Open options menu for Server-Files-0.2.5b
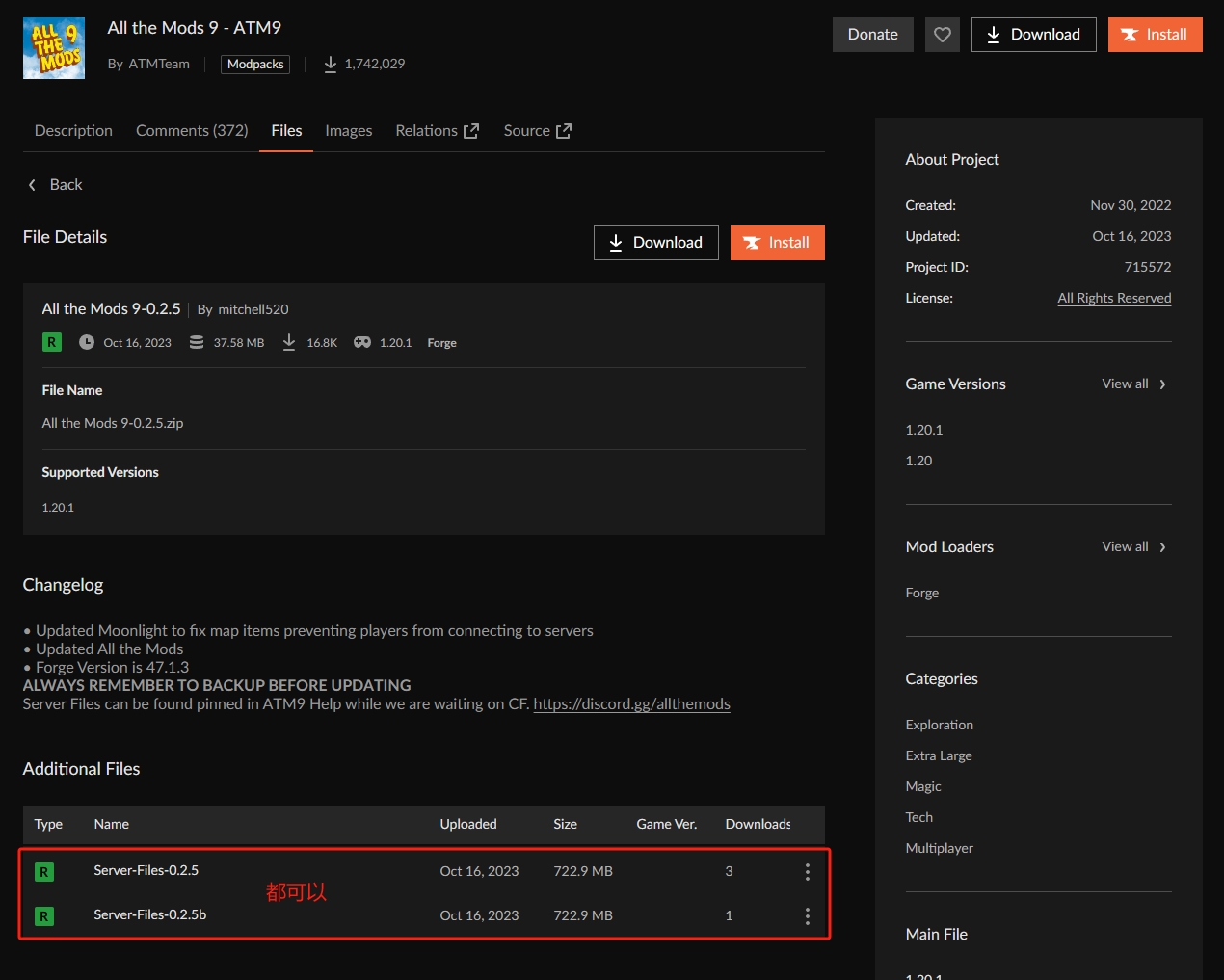The height and width of the screenshot is (980, 1224). coord(807,916)
